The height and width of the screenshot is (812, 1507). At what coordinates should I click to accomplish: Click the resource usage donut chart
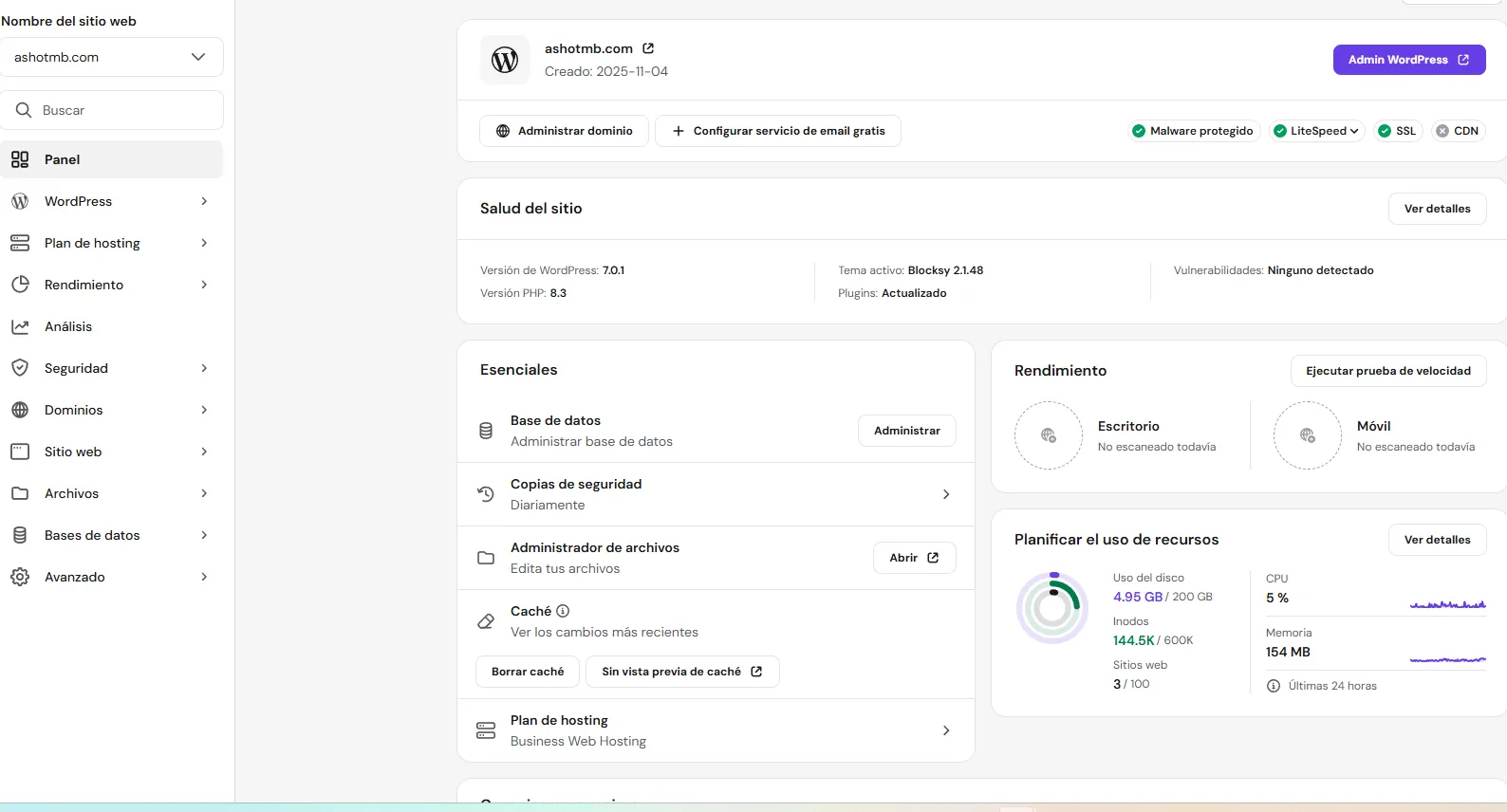pyautogui.click(x=1052, y=607)
